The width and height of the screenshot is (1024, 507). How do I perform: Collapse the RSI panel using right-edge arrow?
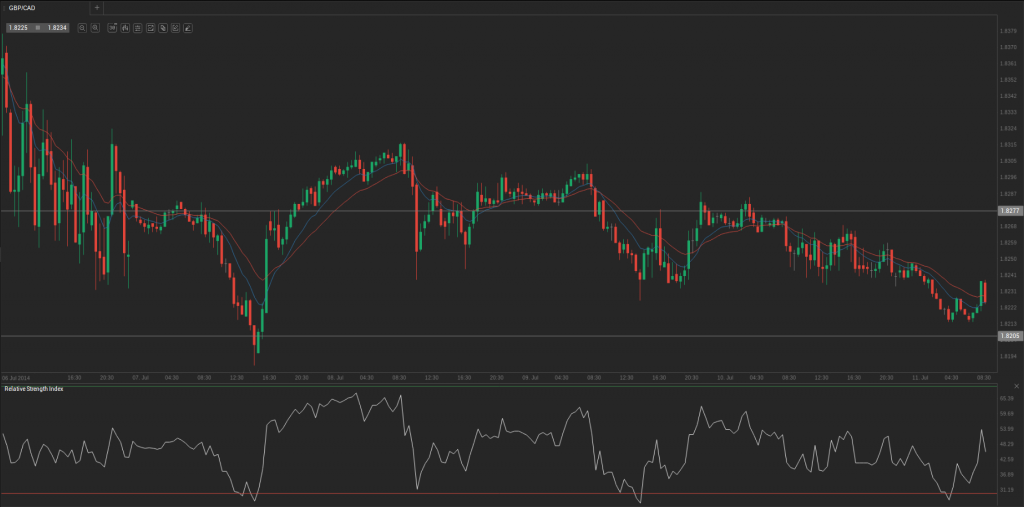click(x=1017, y=386)
